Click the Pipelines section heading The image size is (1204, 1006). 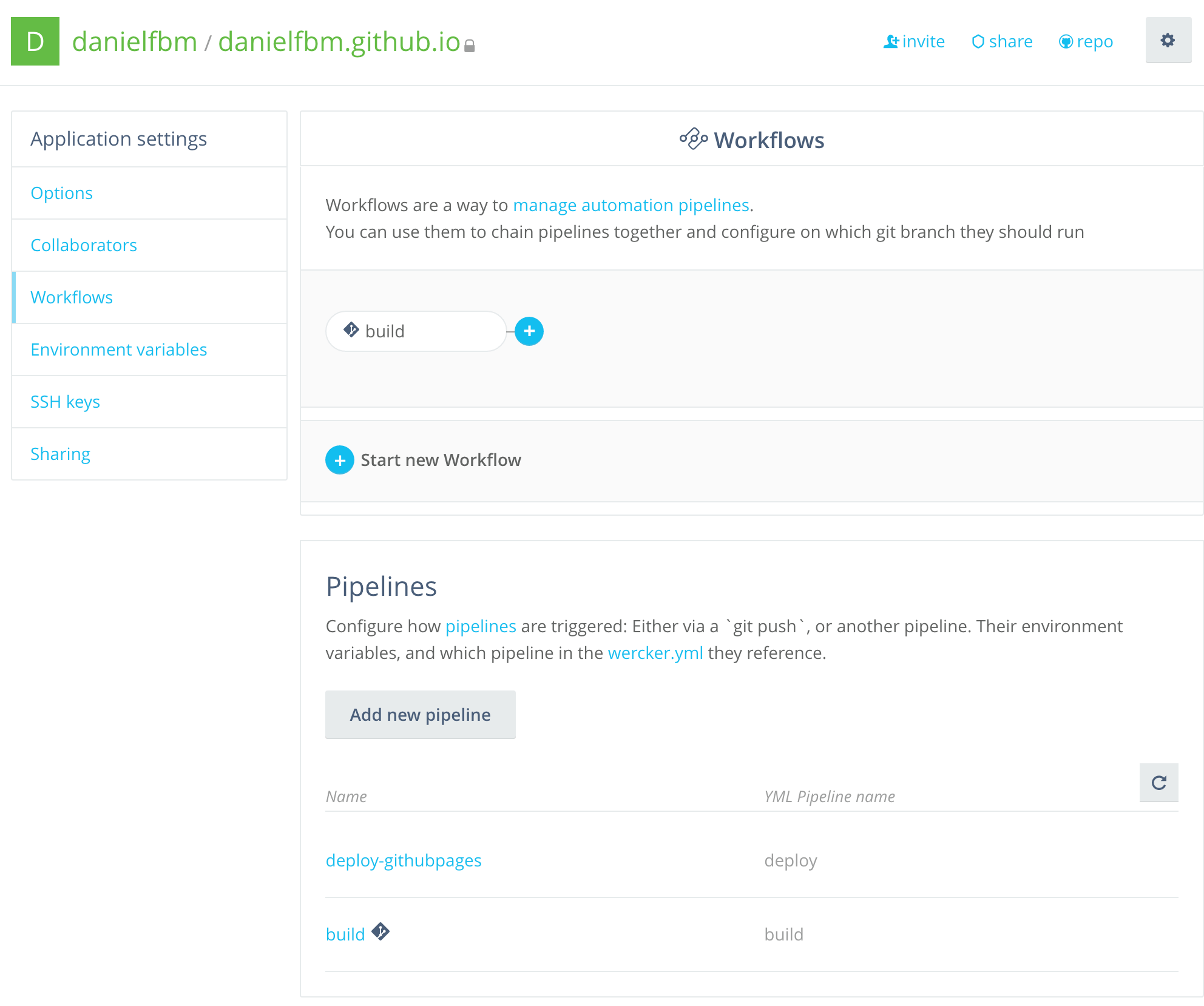tap(381, 586)
